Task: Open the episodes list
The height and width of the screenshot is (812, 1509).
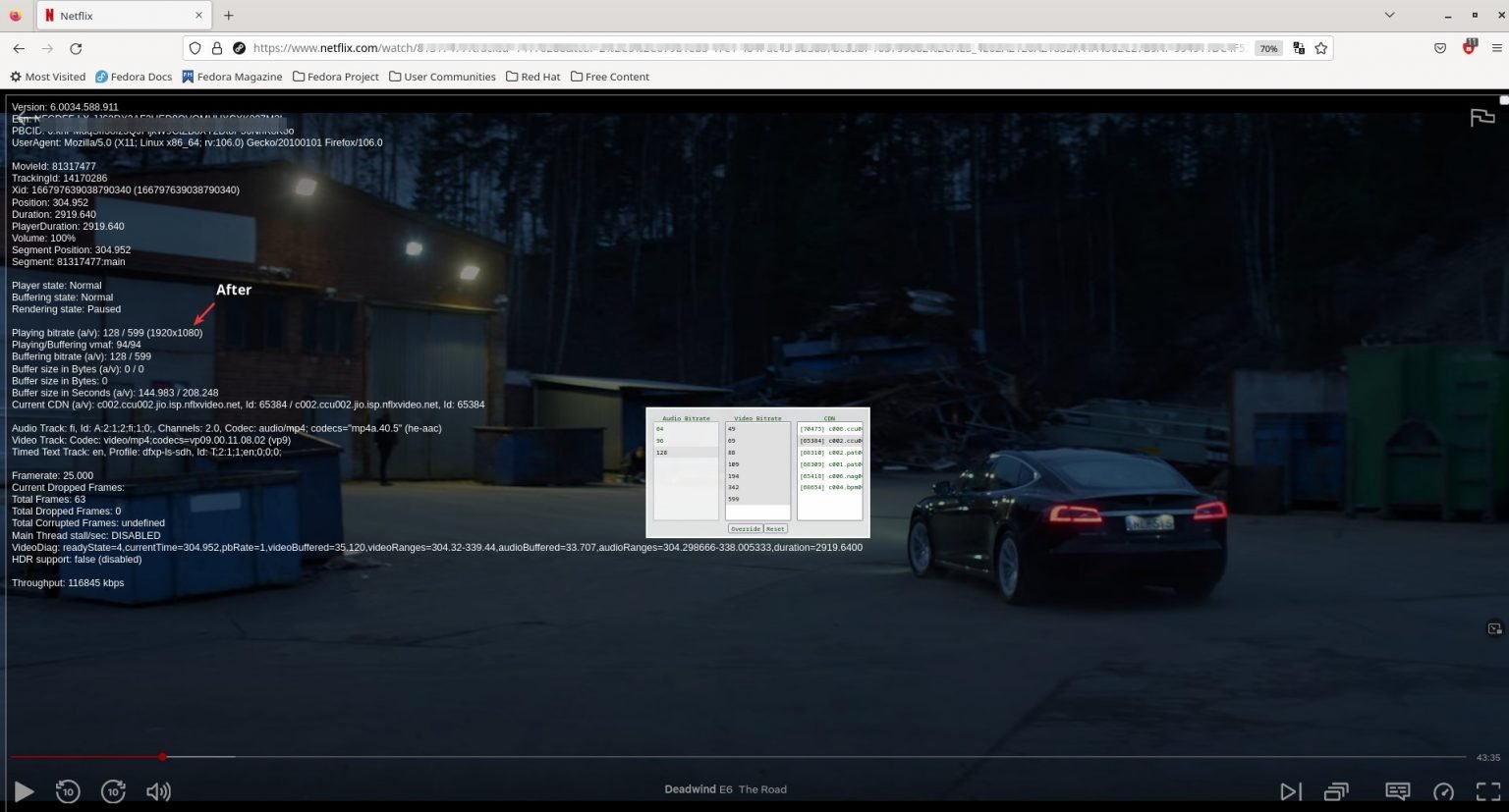Action: pos(1336,791)
